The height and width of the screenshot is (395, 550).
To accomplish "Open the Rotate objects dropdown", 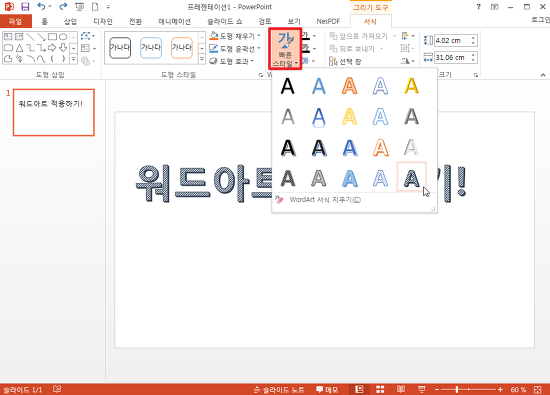I will pos(408,61).
